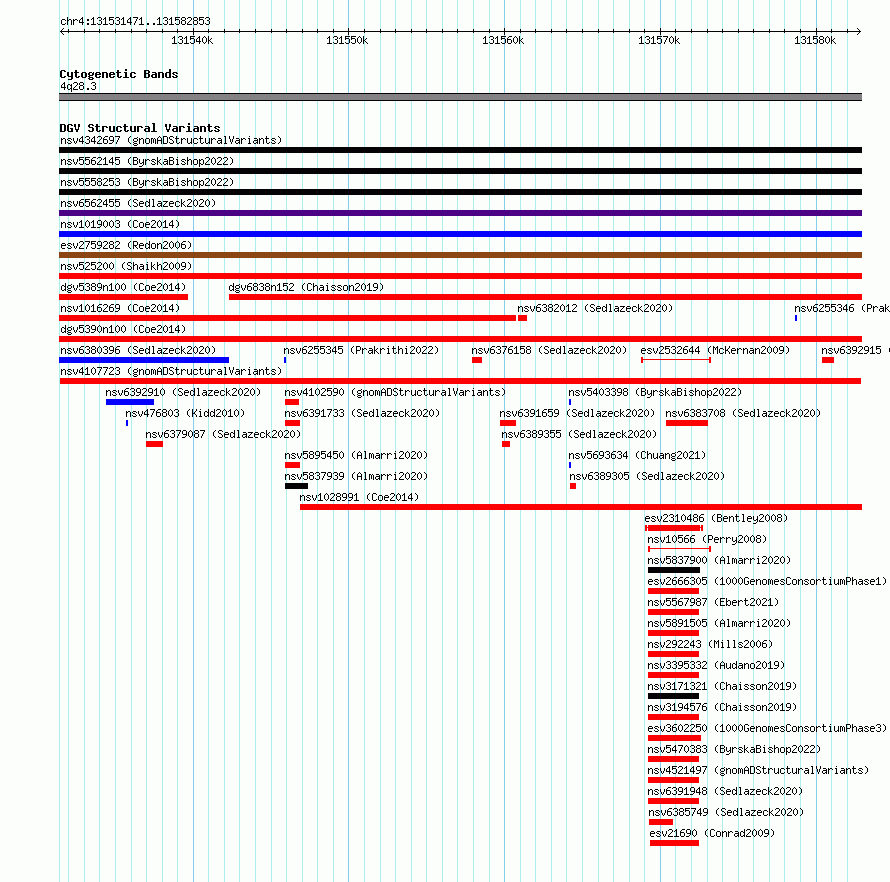Viewport: 890px width, 882px height.
Task: Click nsv3171321 Chaisson2019 label
Action: 723,686
